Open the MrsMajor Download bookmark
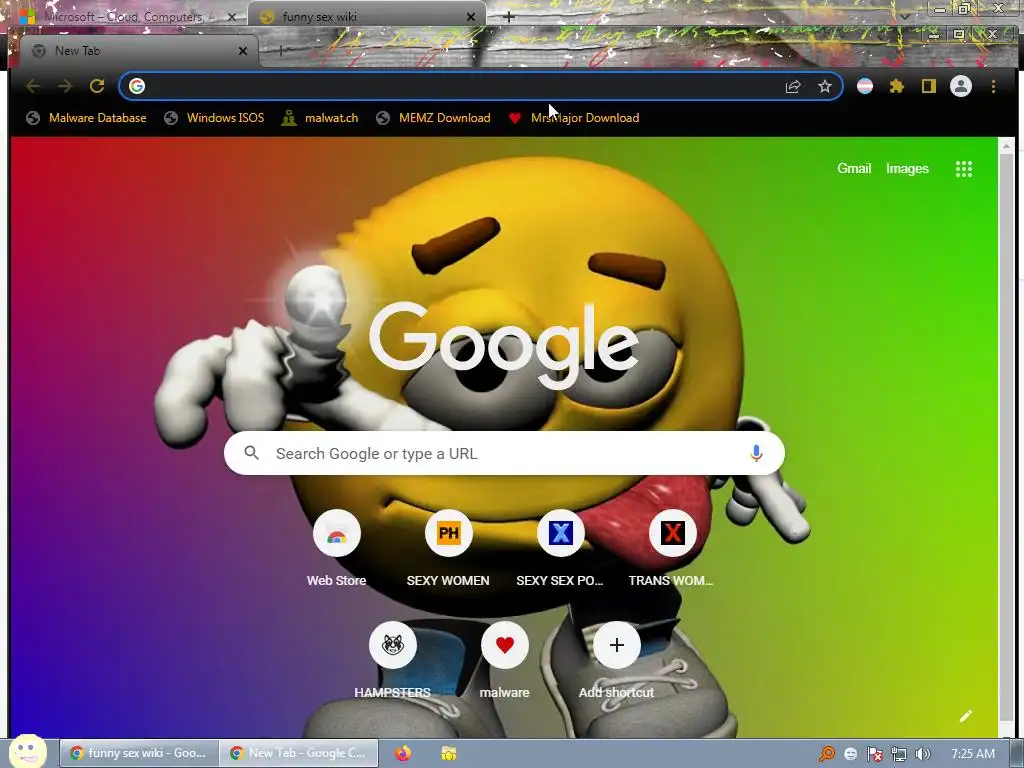 pyautogui.click(x=574, y=118)
